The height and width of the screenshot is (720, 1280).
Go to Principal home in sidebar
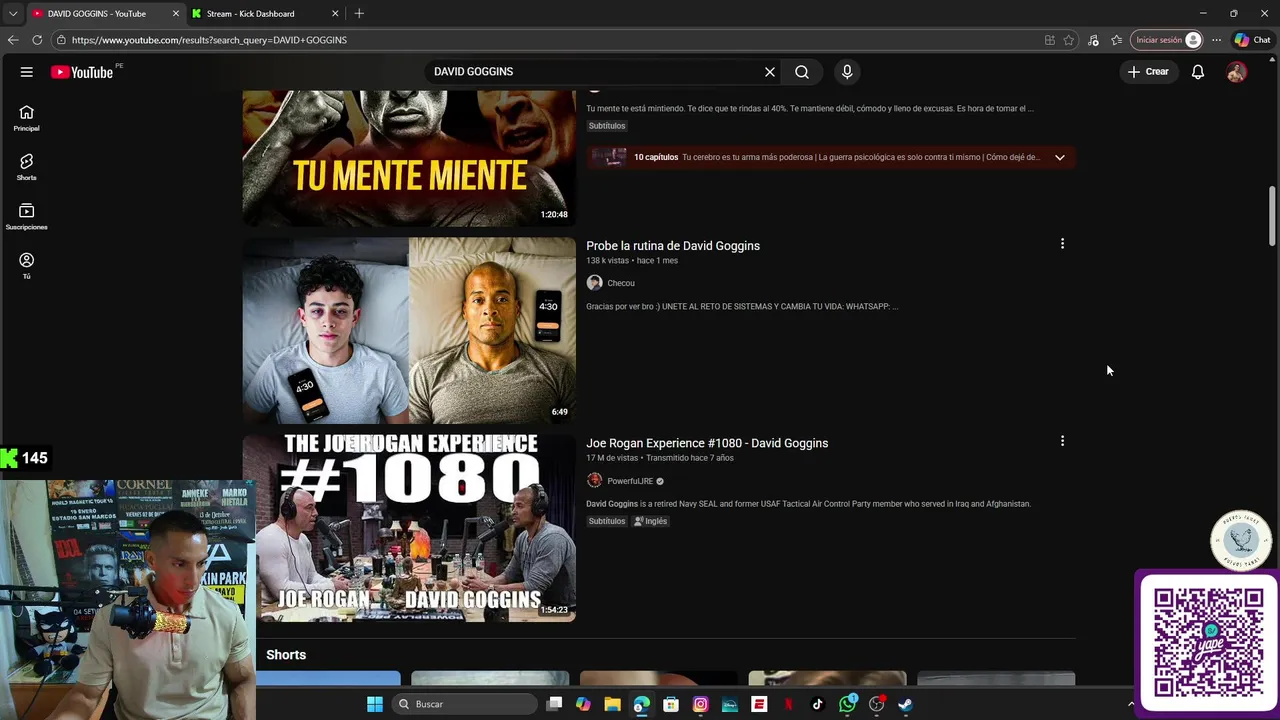(x=27, y=118)
